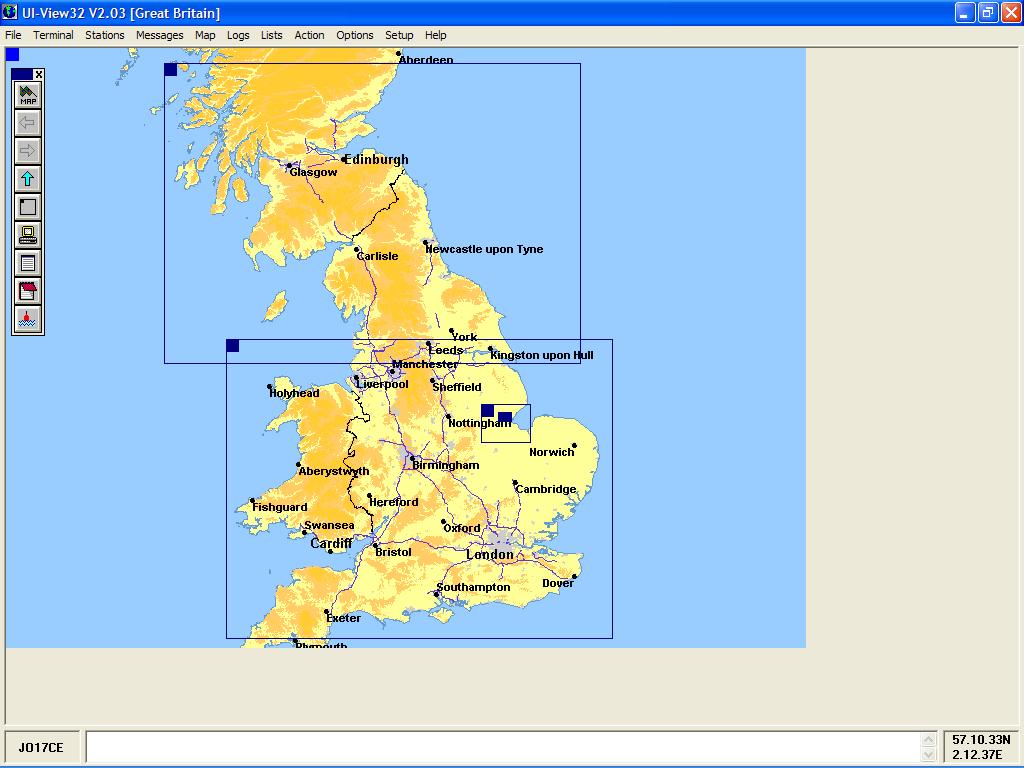1024x768 pixels.
Task: Click the London city label
Action: click(x=490, y=554)
